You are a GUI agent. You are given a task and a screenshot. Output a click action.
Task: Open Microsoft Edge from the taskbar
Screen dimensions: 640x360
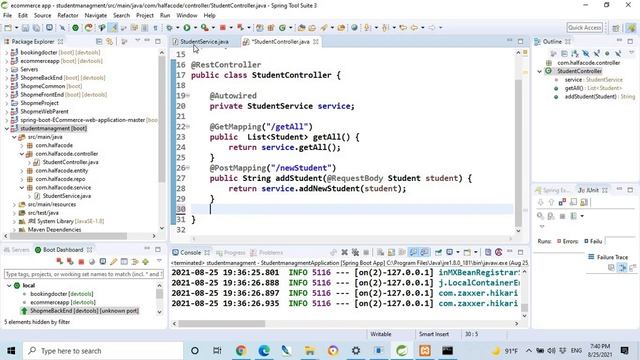click(x=264, y=350)
